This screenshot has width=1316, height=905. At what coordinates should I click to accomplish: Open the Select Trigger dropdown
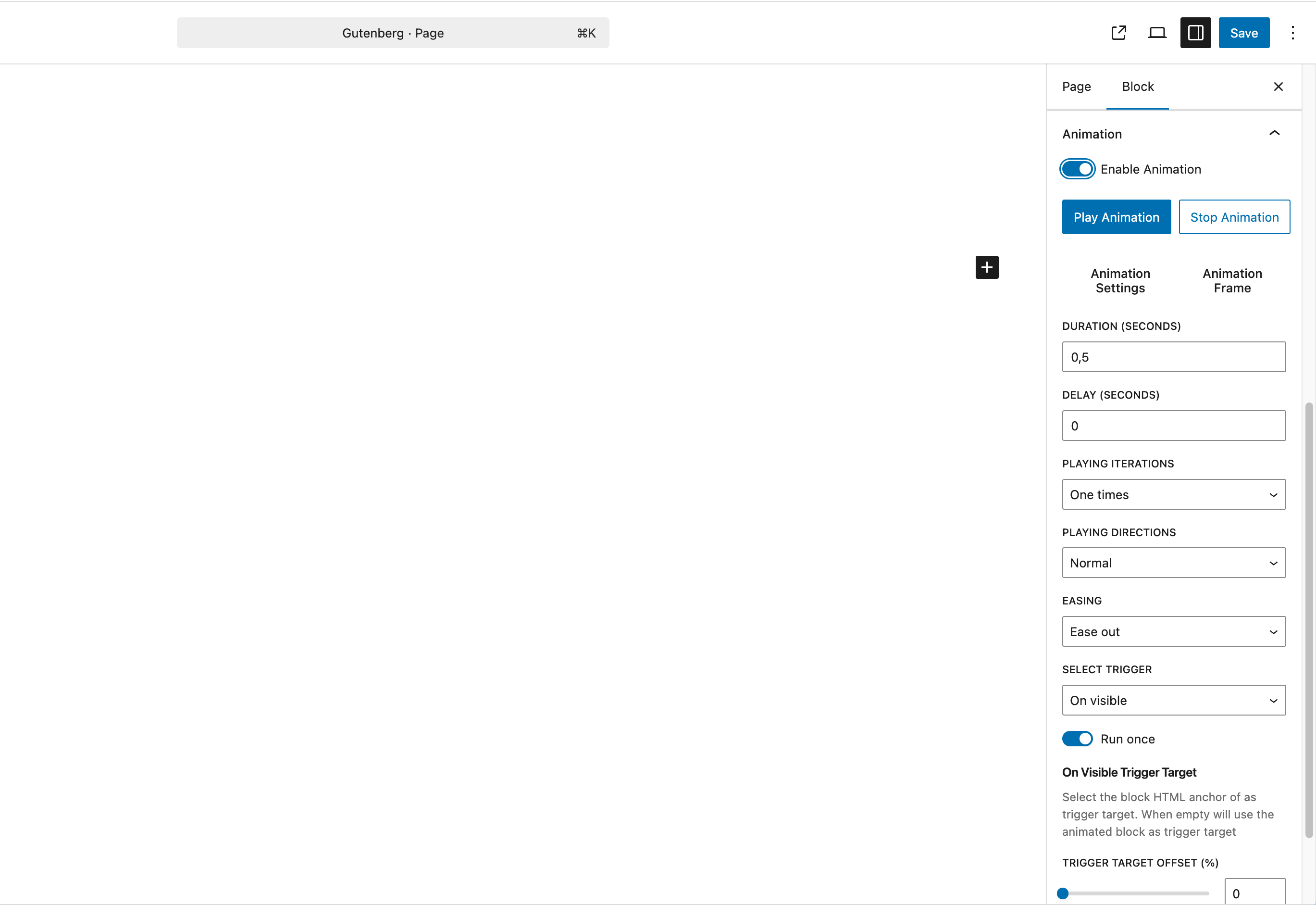click(x=1173, y=700)
